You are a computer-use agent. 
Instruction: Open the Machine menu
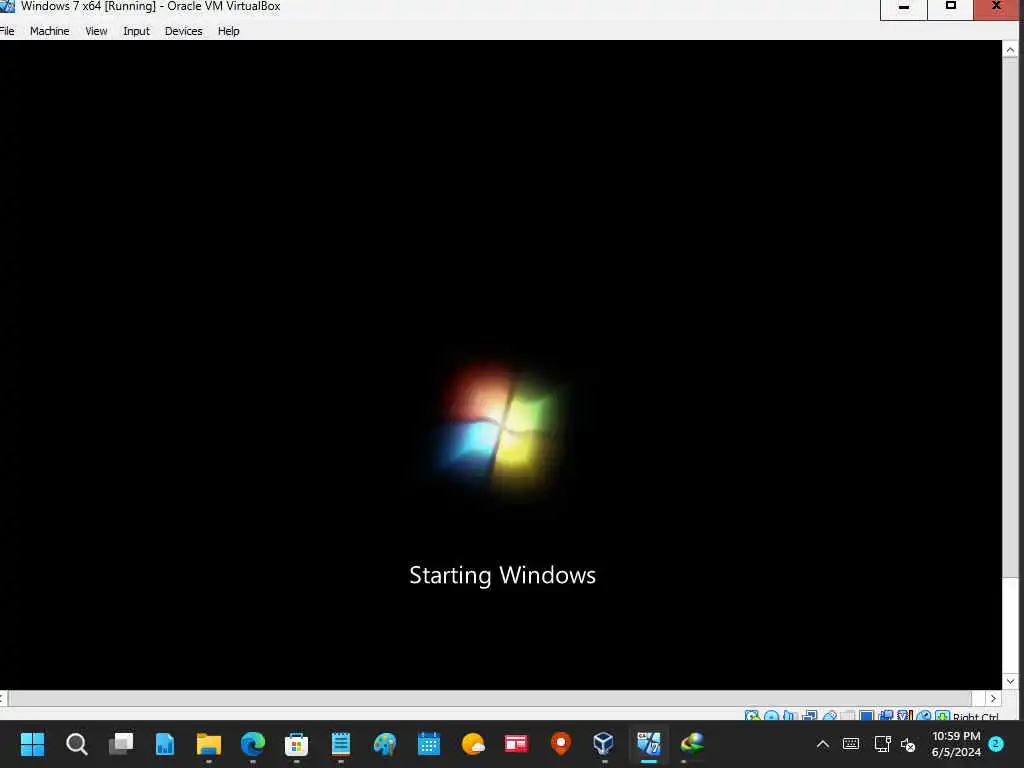tap(49, 31)
